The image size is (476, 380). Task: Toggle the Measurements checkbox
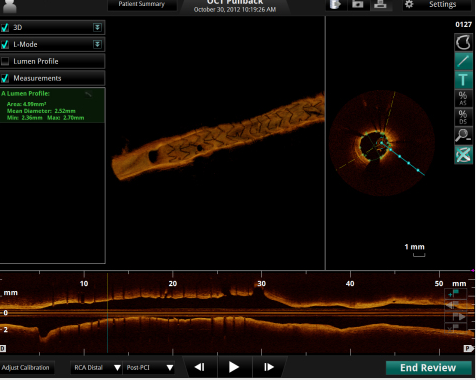click(x=5, y=78)
